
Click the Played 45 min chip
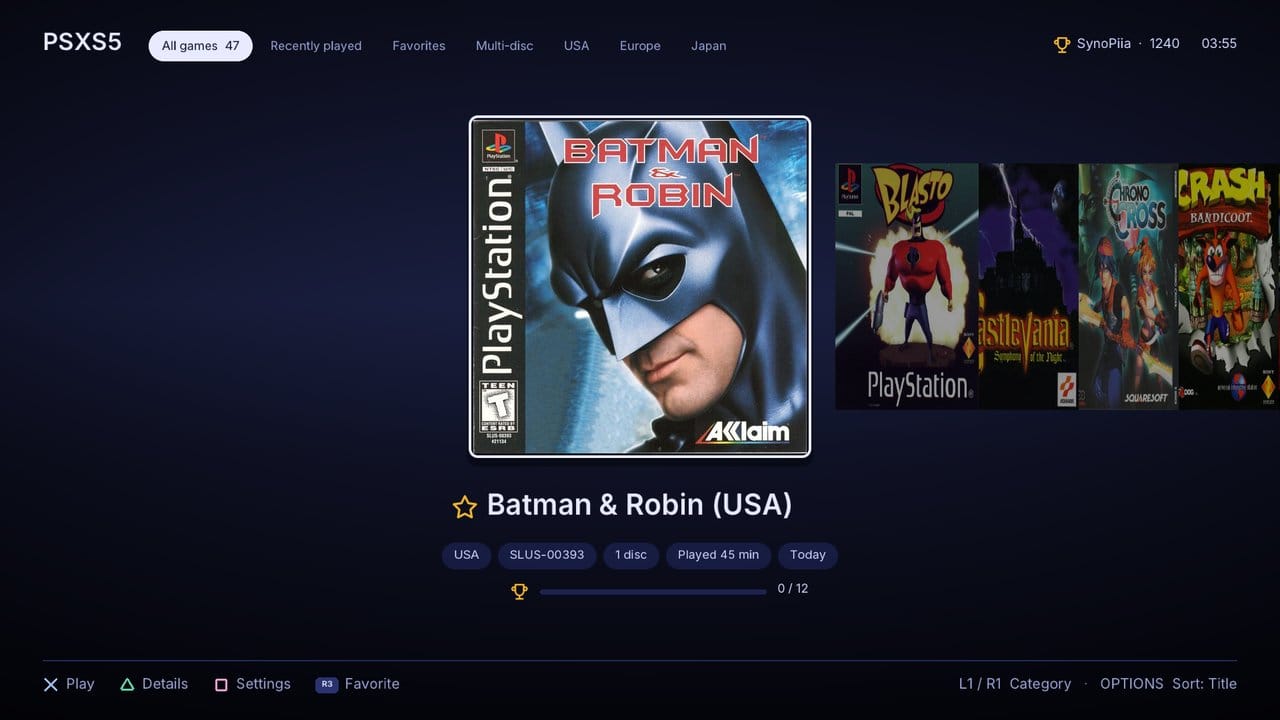pyautogui.click(x=719, y=555)
